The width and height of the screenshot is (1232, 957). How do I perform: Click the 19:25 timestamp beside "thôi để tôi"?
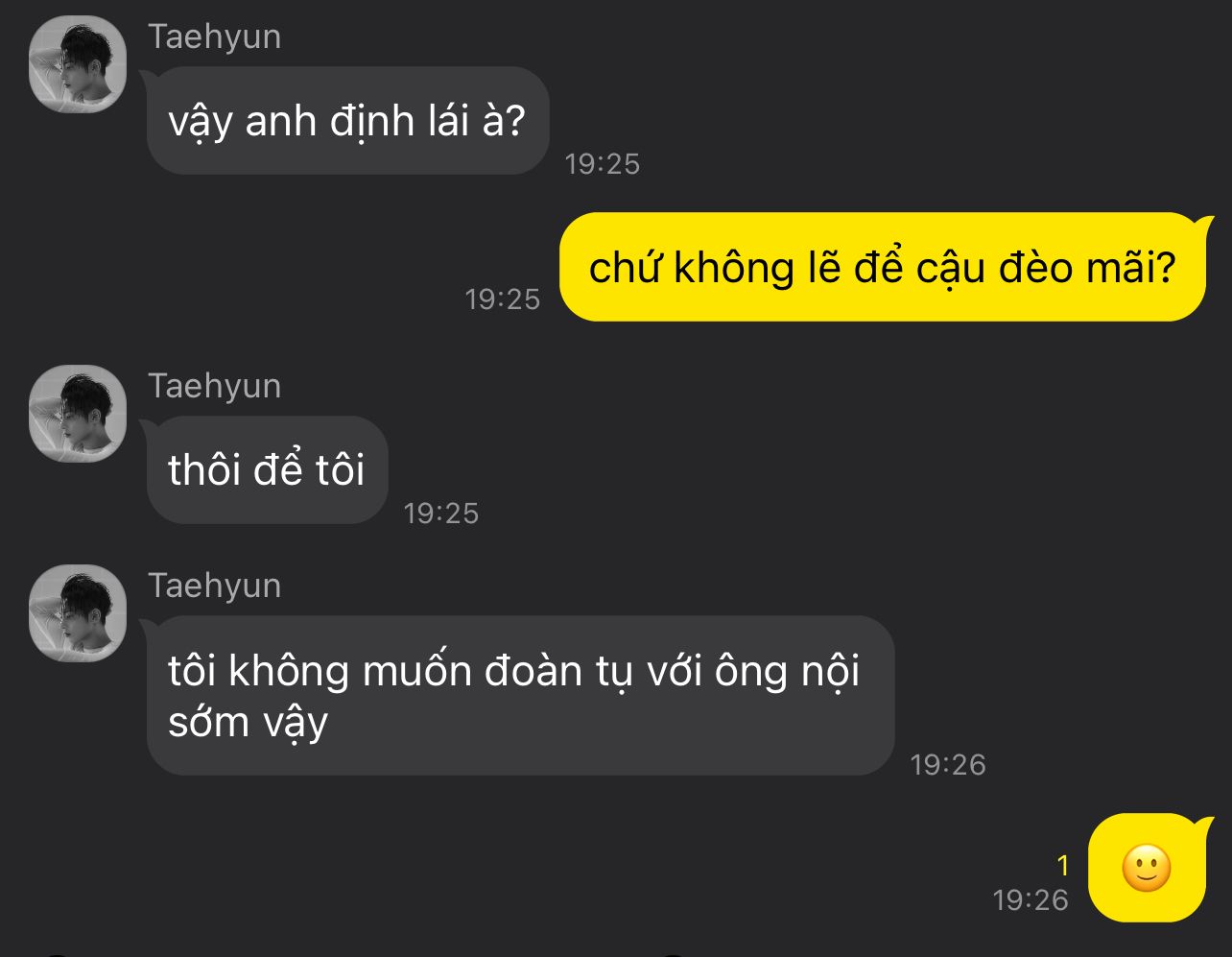[441, 514]
